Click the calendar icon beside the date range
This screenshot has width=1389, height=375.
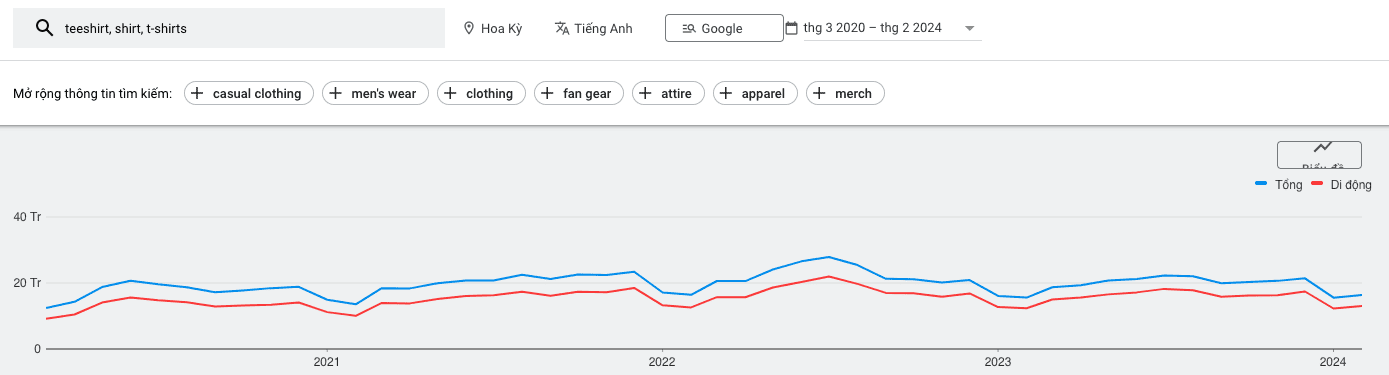click(792, 28)
